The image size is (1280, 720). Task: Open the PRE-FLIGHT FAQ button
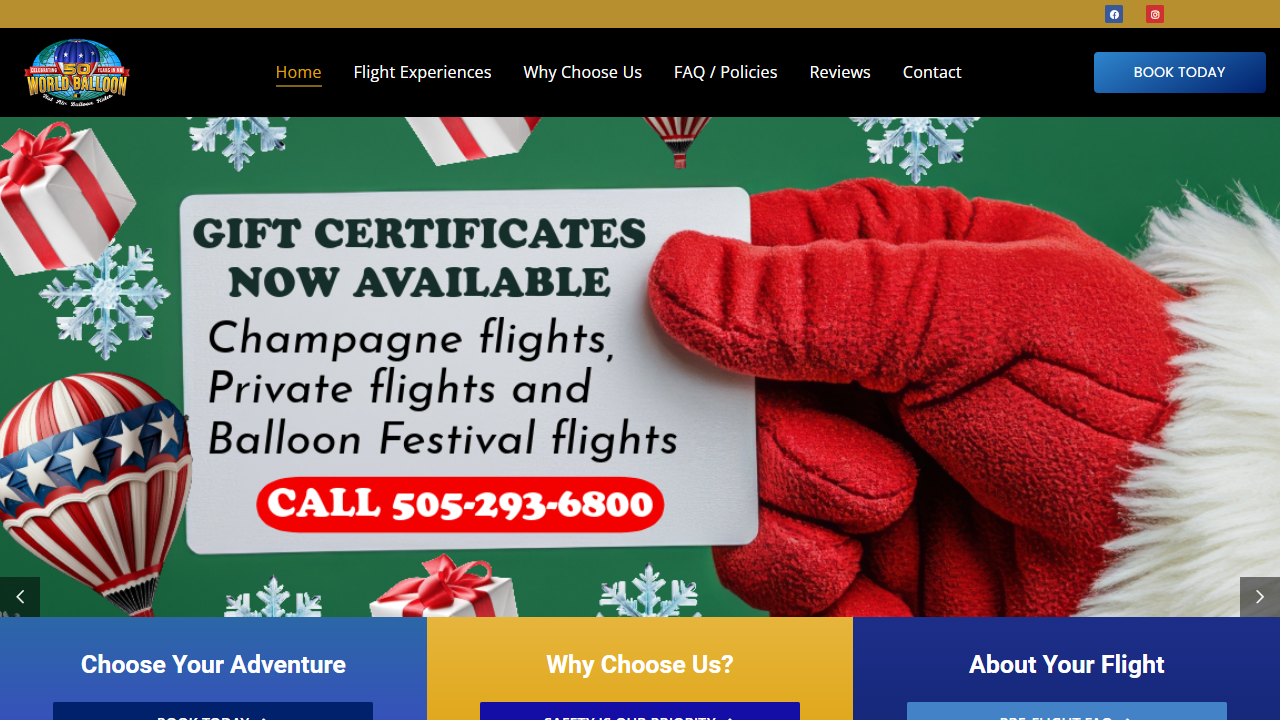click(1067, 712)
